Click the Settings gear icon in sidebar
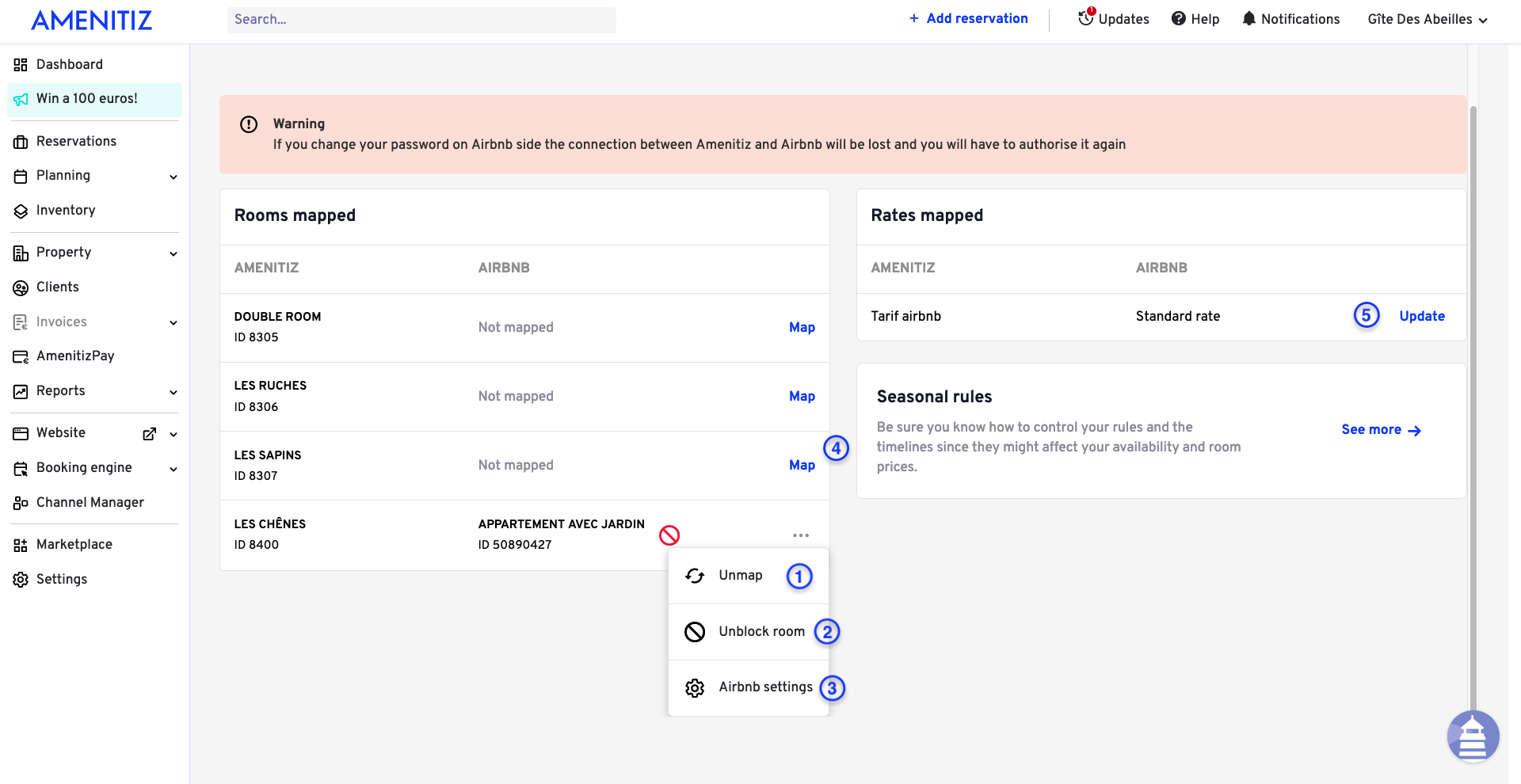The height and width of the screenshot is (784, 1521). [x=21, y=580]
